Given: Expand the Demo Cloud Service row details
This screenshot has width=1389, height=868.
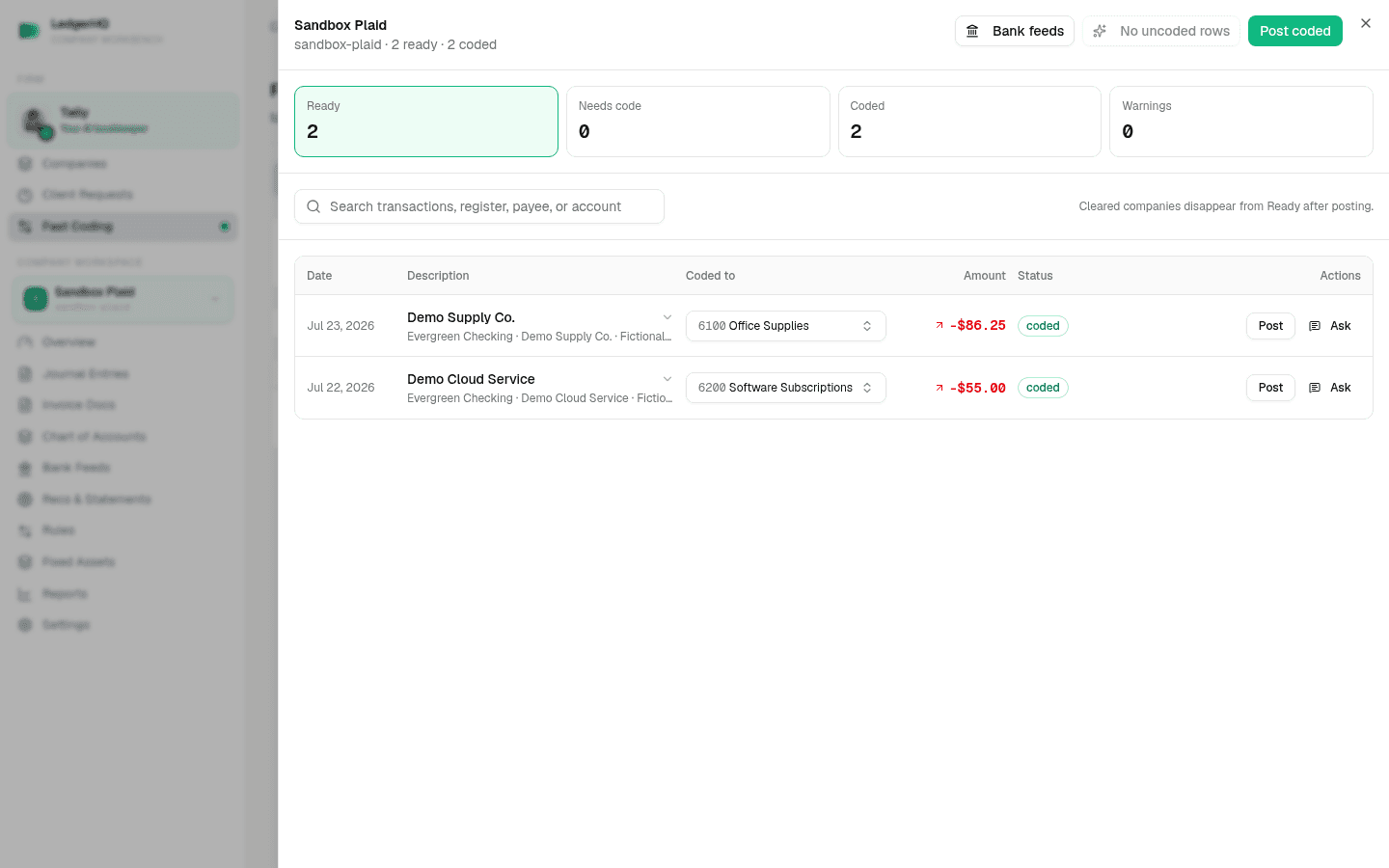Looking at the screenshot, I should coord(667,379).
